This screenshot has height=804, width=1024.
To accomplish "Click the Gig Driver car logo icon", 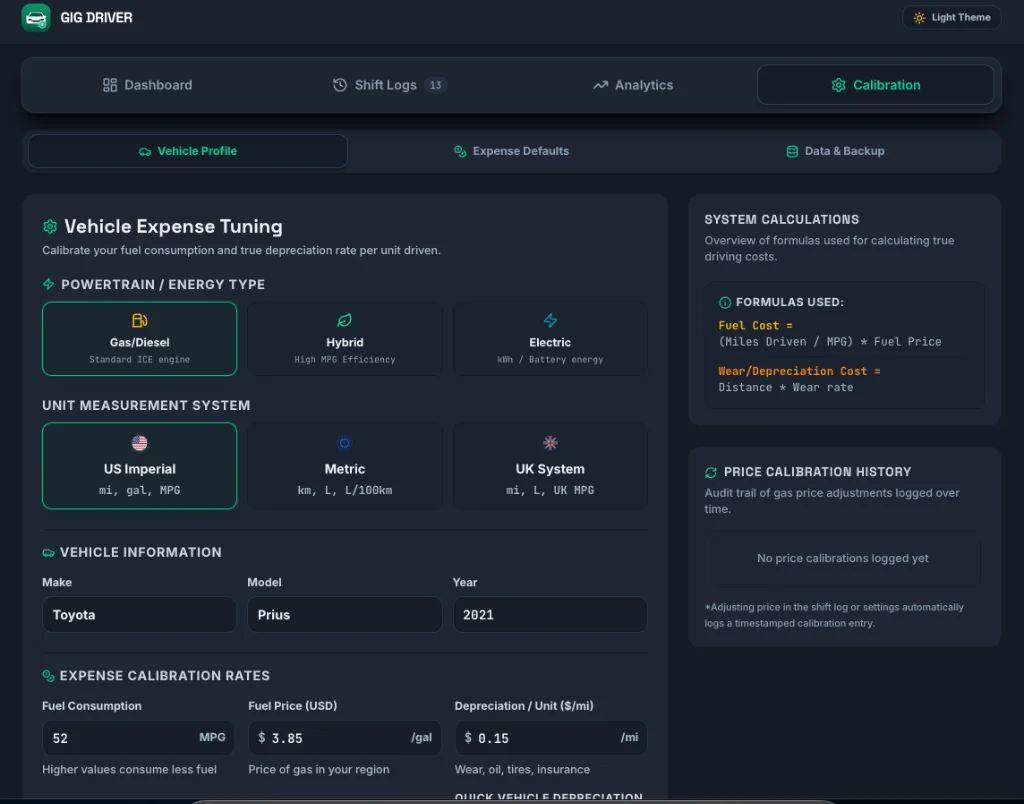I will [x=36, y=18].
